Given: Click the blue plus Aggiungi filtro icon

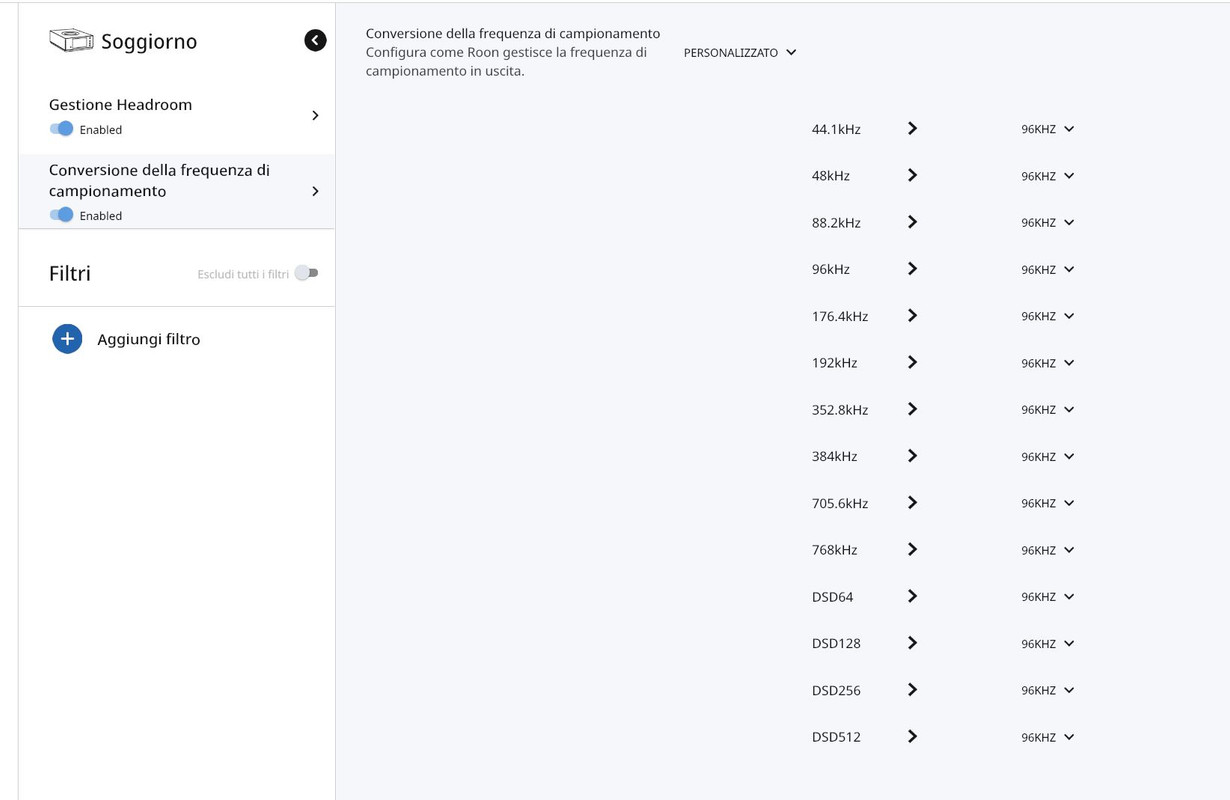Looking at the screenshot, I should (67, 339).
